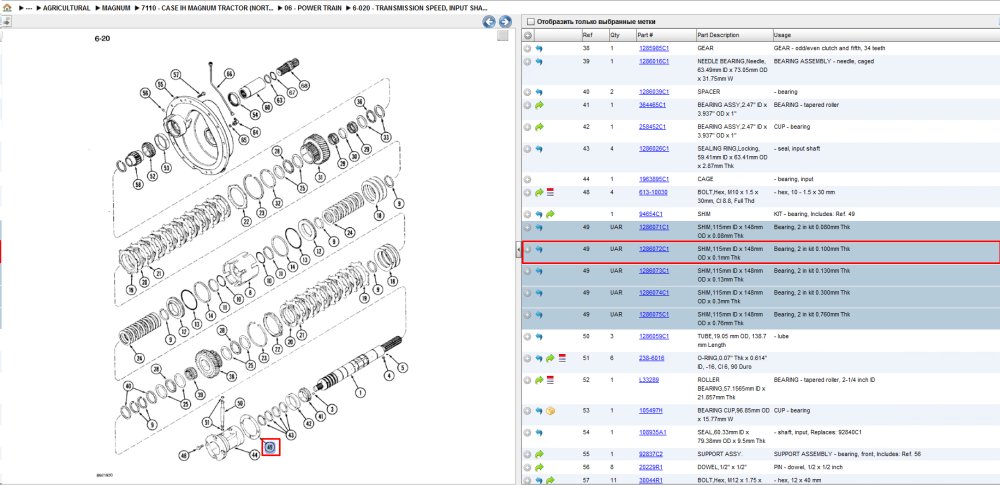Screen dimensions: 1000x485
Task: Add shim 1286875C1 with plus icon
Action: (x=527, y=315)
